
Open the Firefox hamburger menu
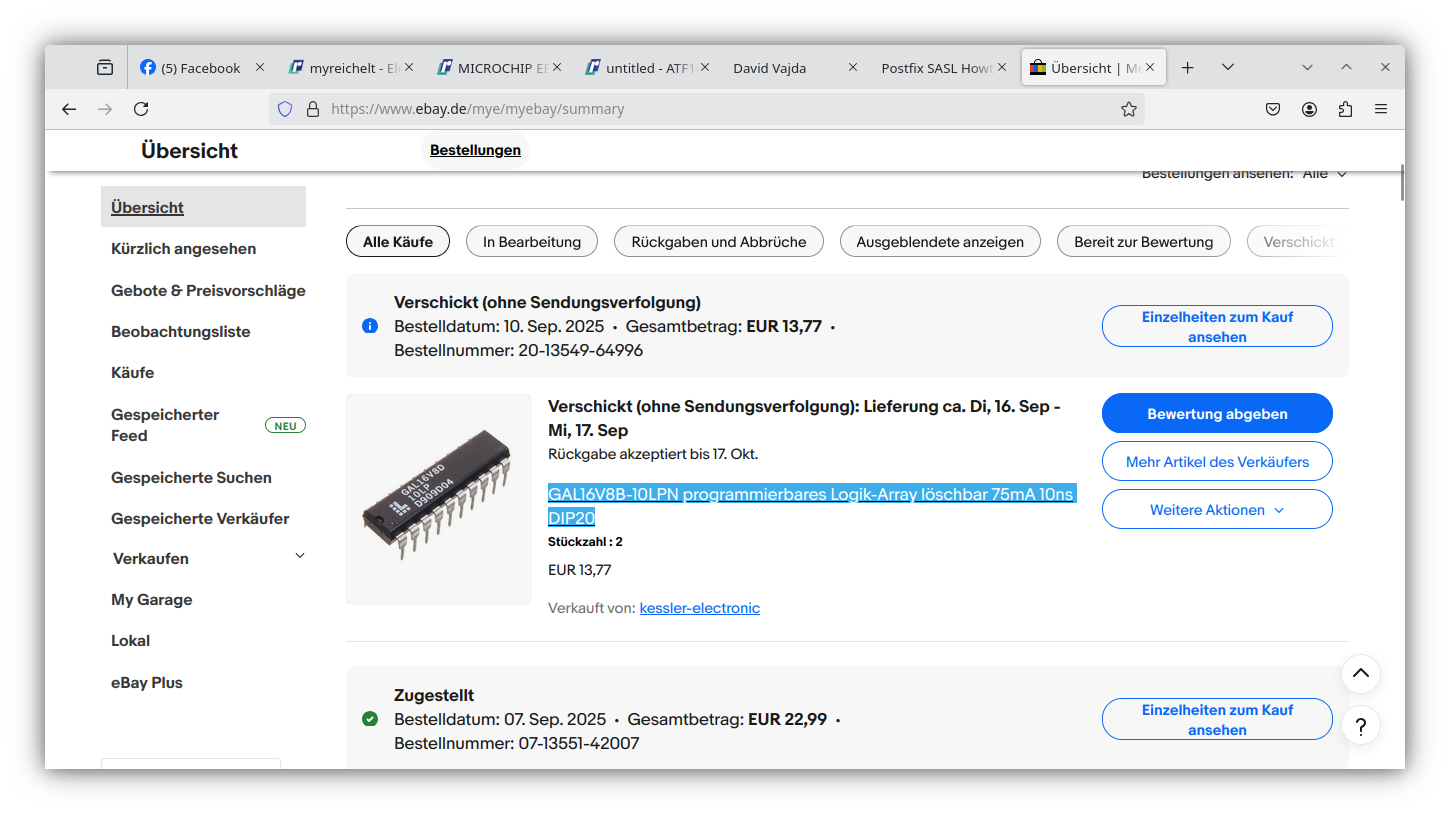[1381, 109]
